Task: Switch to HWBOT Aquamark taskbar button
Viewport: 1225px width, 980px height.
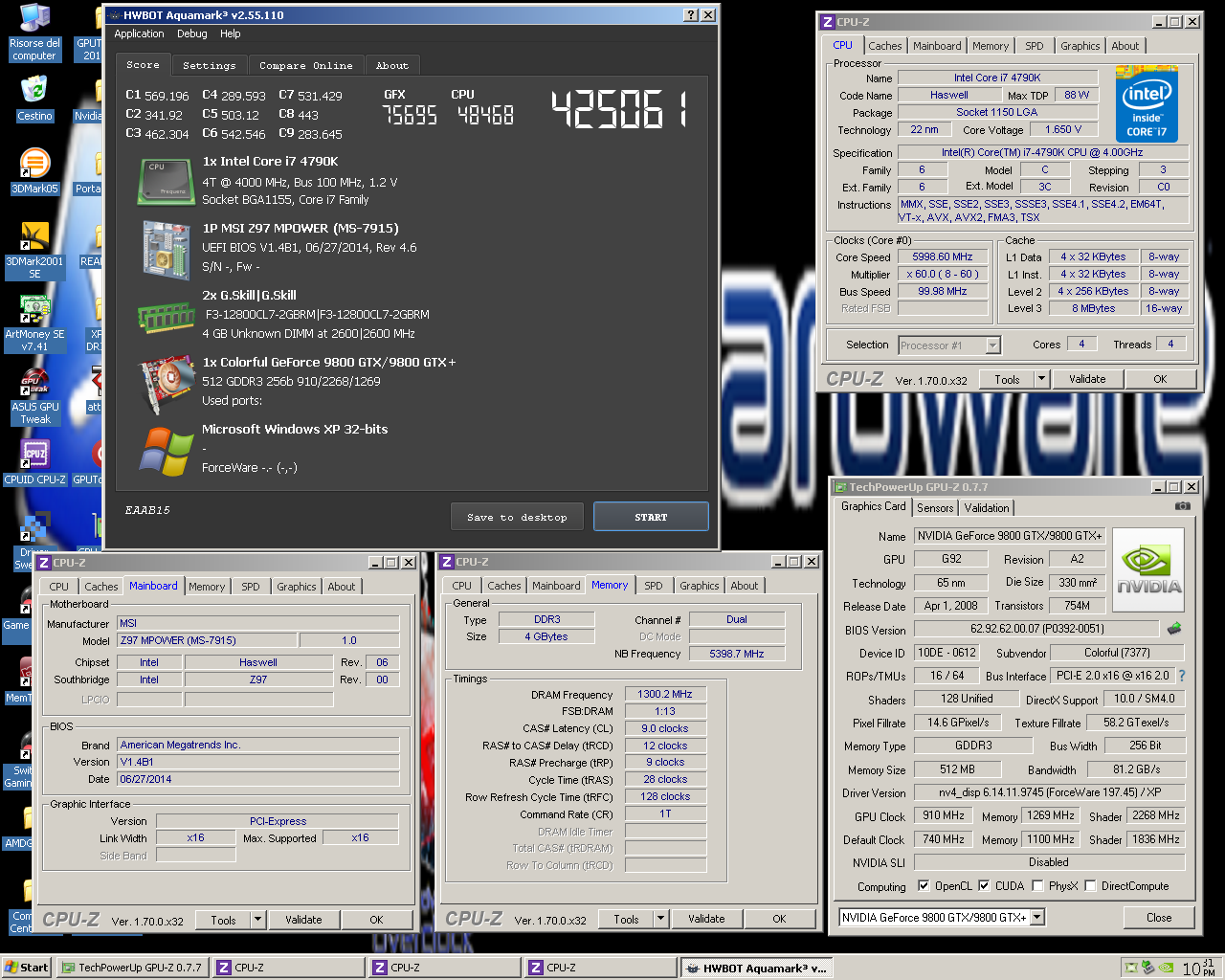Action: pos(756,968)
